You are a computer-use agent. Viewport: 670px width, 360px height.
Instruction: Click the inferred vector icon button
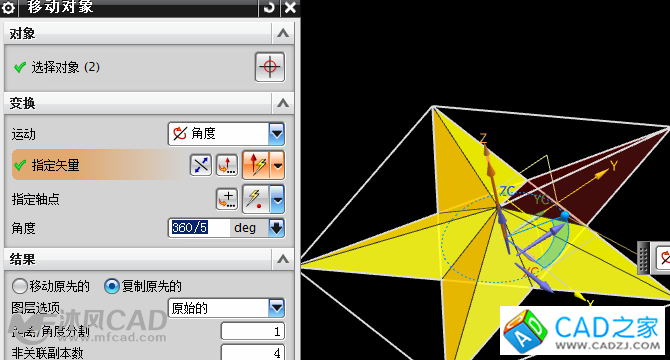pyautogui.click(x=257, y=165)
